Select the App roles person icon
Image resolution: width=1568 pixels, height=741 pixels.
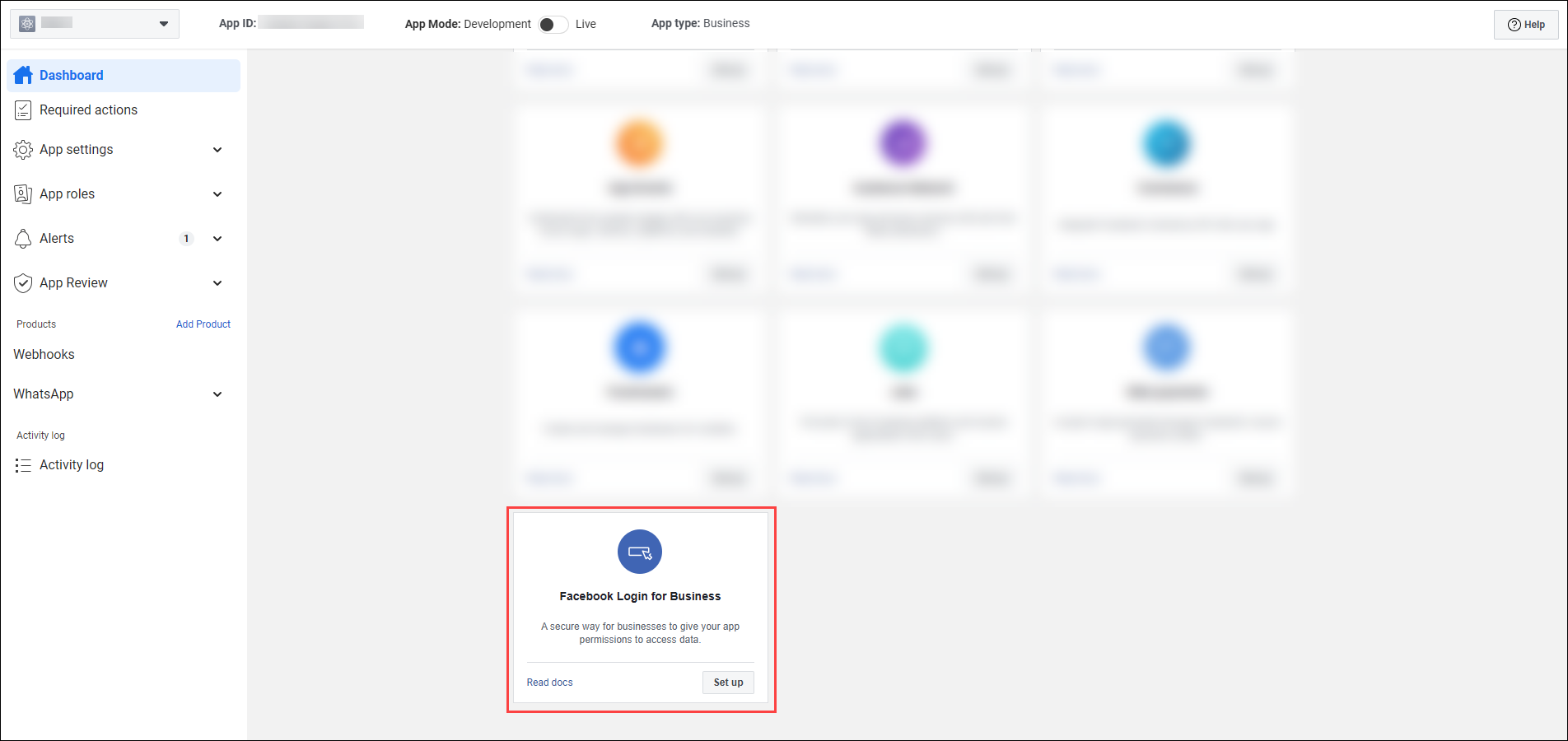pos(23,193)
